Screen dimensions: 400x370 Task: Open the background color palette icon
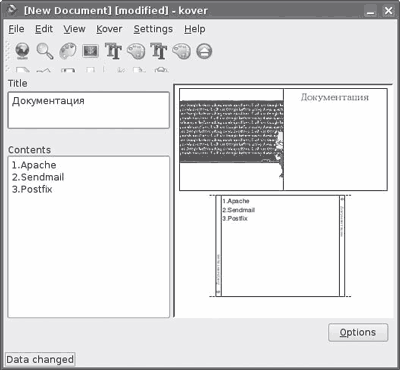click(x=68, y=51)
